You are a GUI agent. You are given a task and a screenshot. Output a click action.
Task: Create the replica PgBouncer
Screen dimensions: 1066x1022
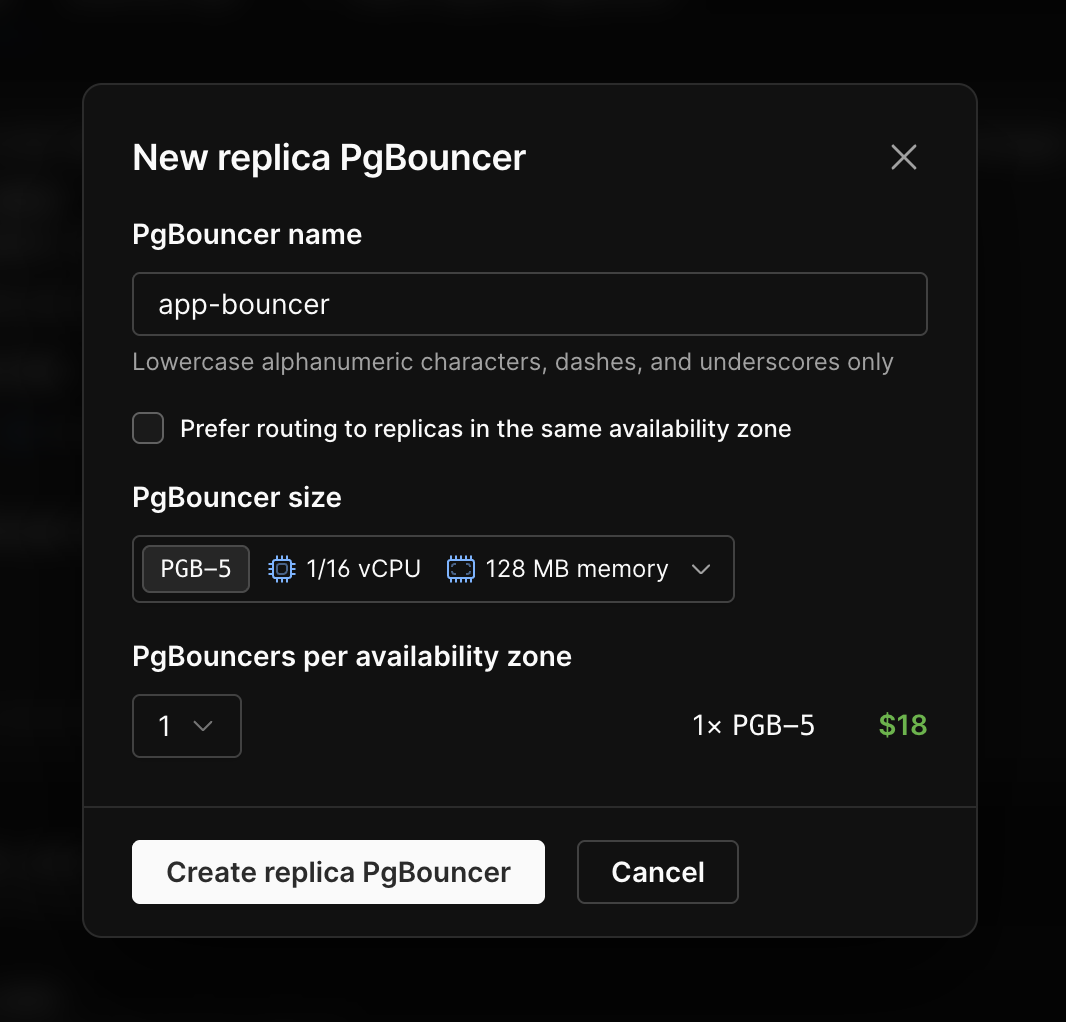pos(338,871)
